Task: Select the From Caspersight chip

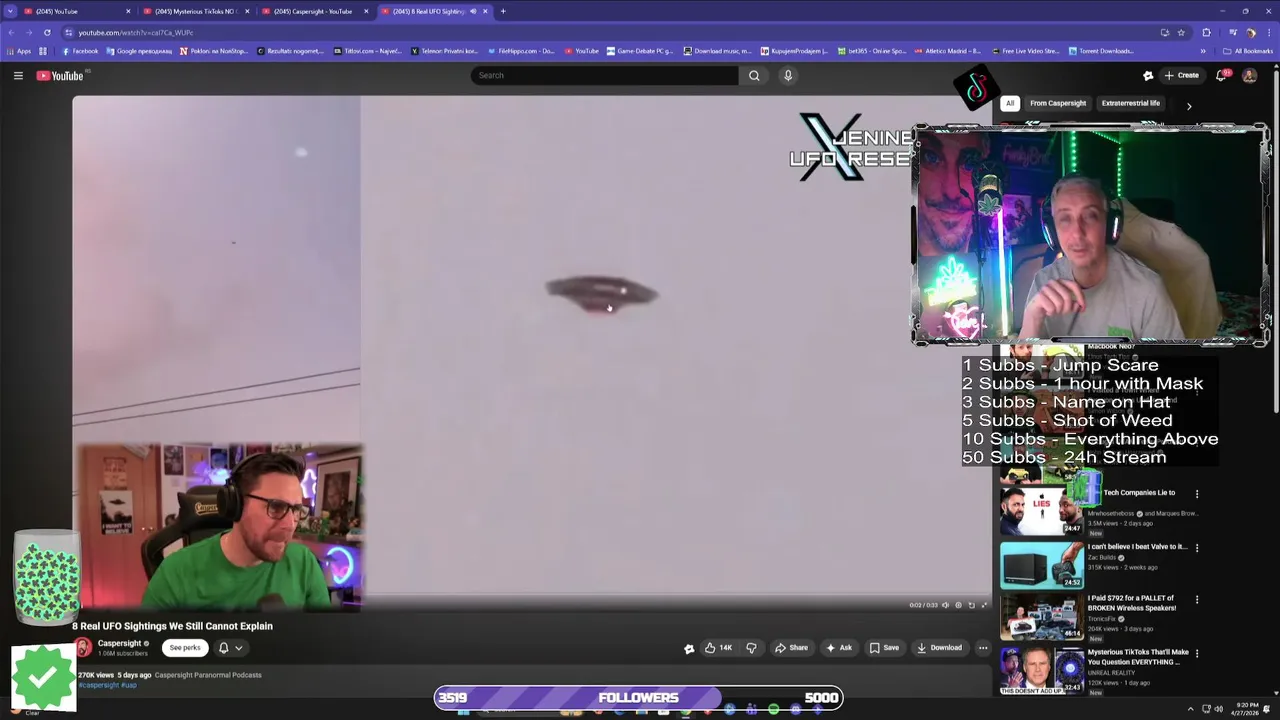Action: point(1058,103)
